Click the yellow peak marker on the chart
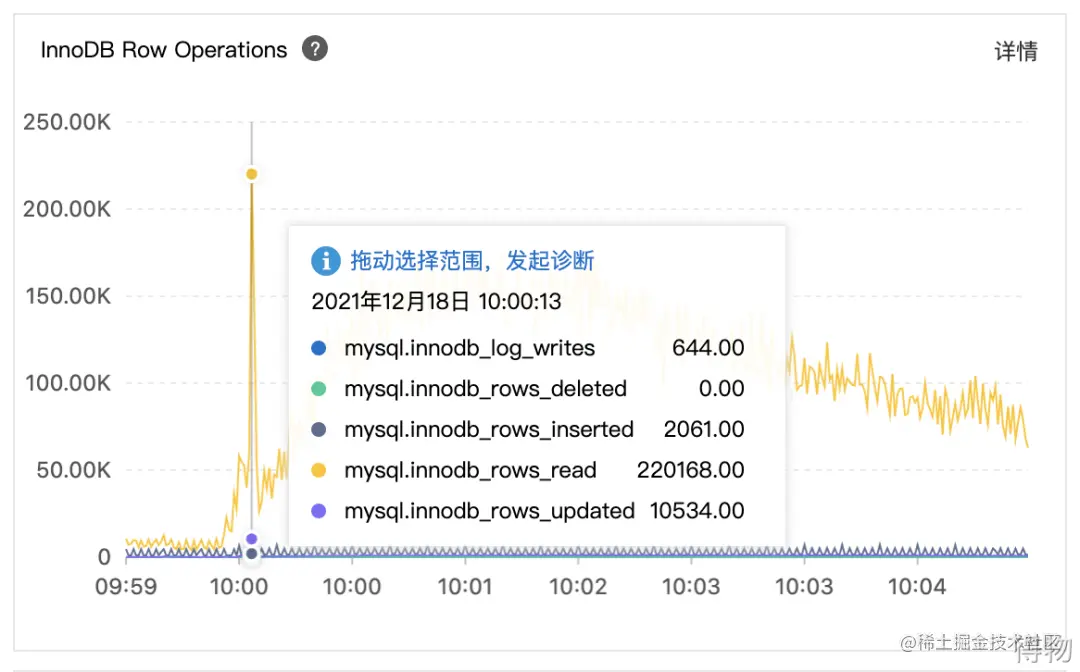The height and width of the screenshot is (672, 1080). click(251, 172)
